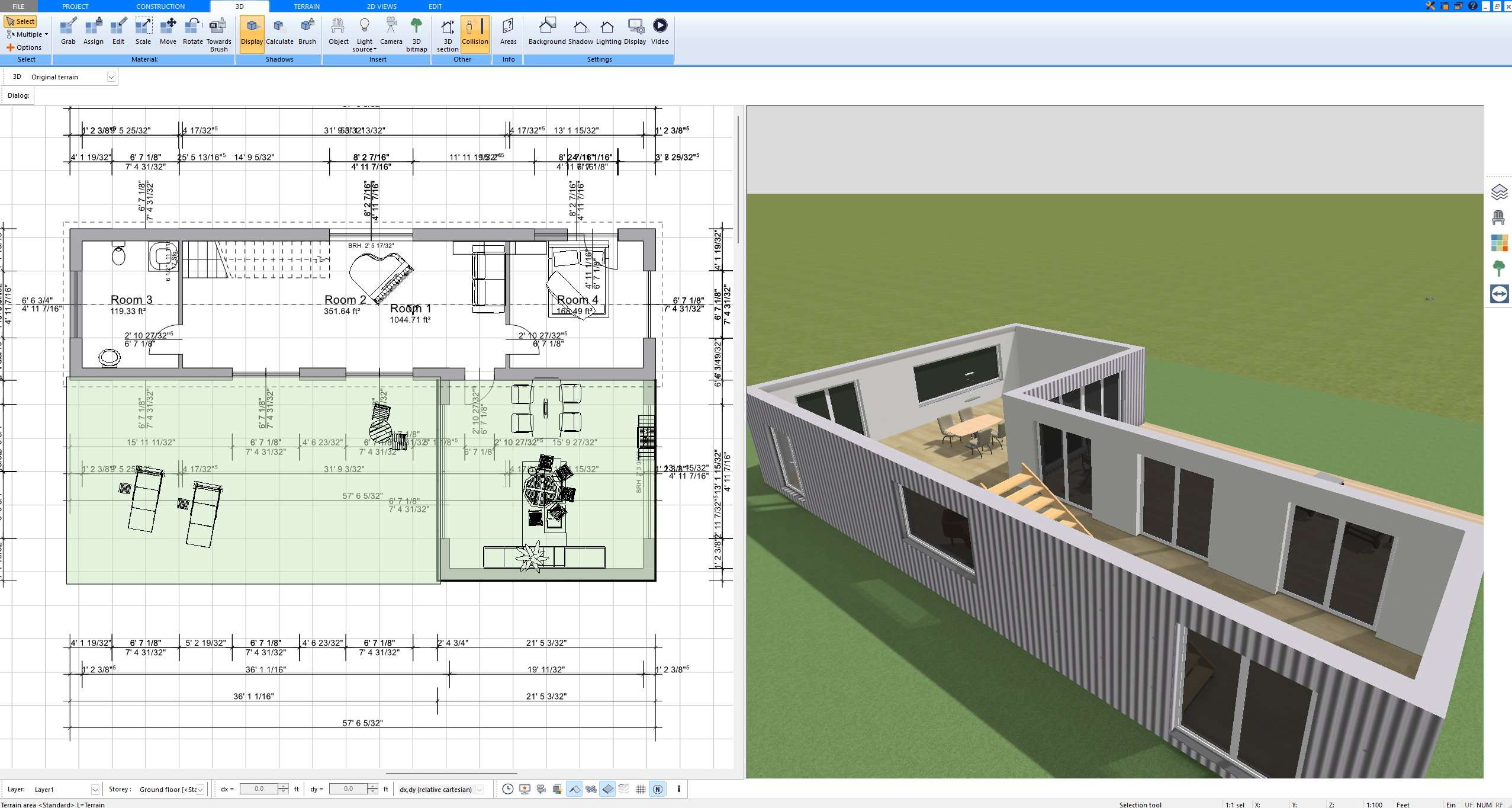The image size is (1512, 808).
Task: Activate the Scale material tool
Action: 143,31
